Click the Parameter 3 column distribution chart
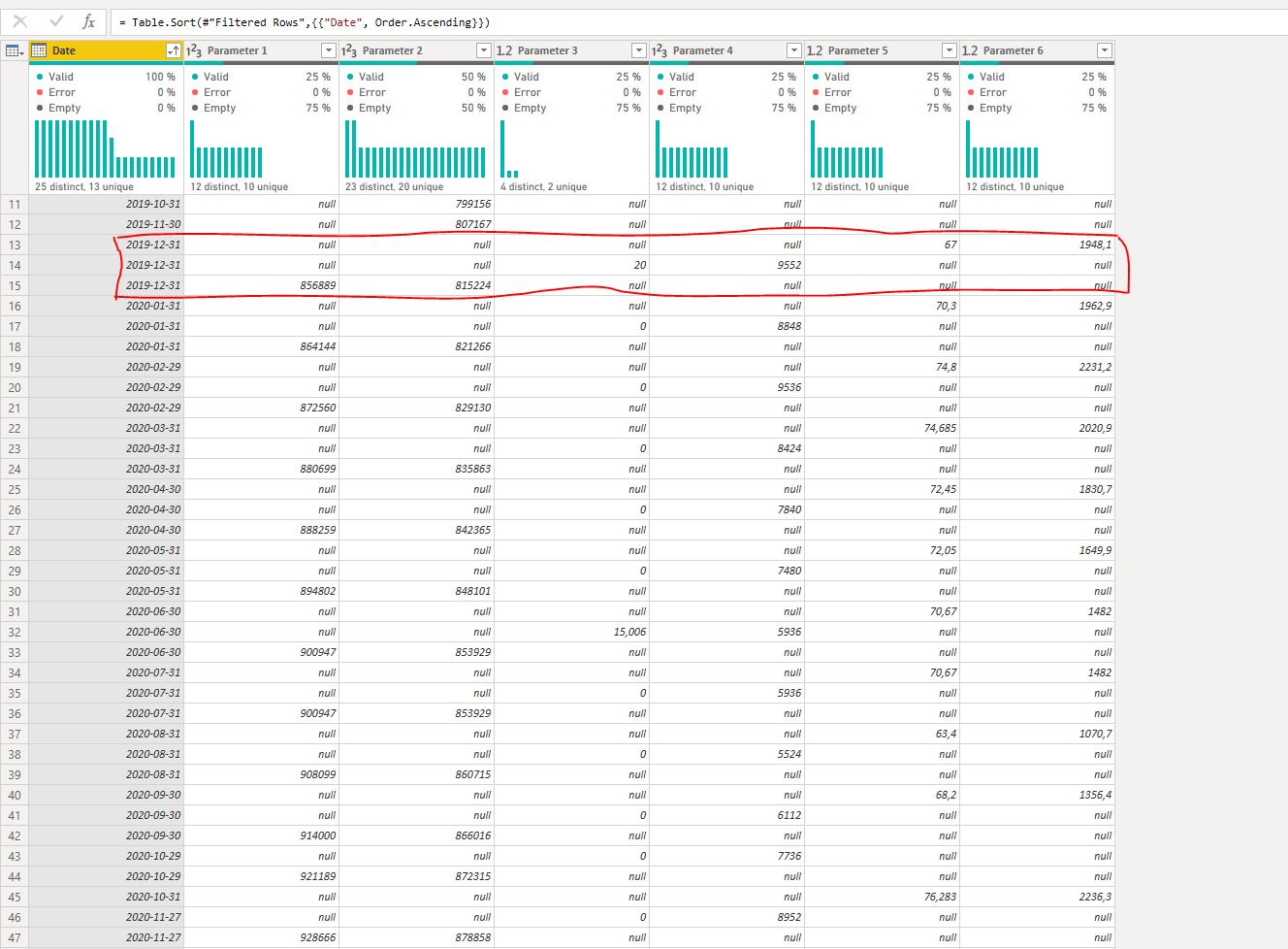 coord(509,148)
